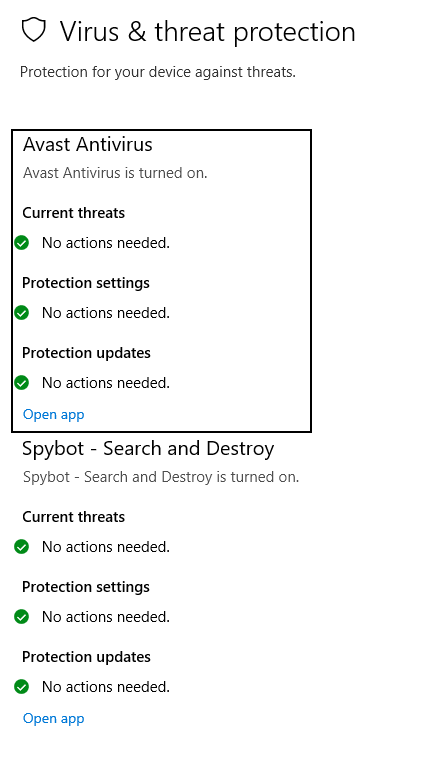The width and height of the screenshot is (440, 772).
Task: Select Protection settings label under Spybot
Action: tap(86, 587)
